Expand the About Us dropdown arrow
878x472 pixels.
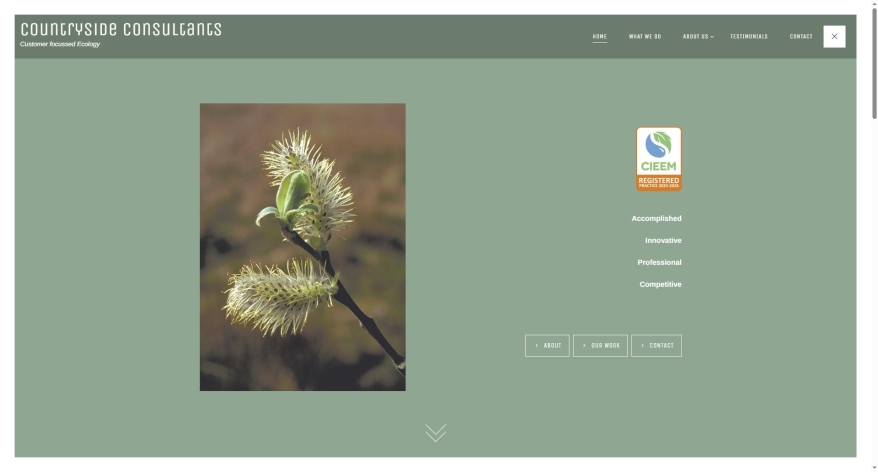[712, 37]
